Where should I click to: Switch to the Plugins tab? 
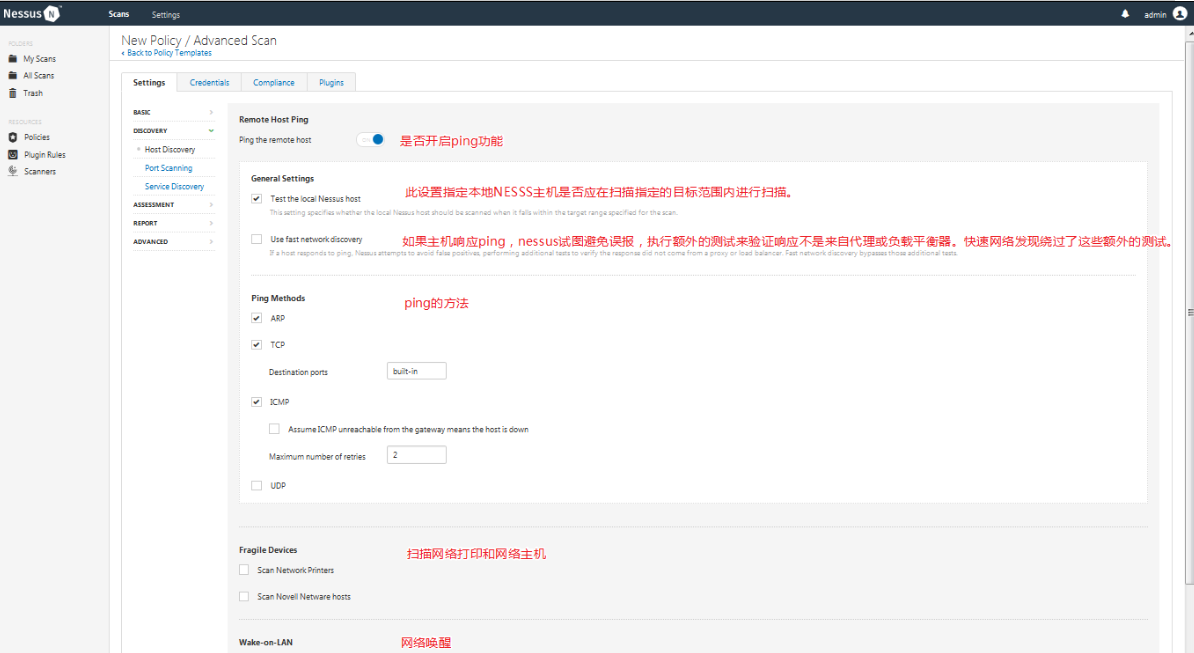(331, 82)
